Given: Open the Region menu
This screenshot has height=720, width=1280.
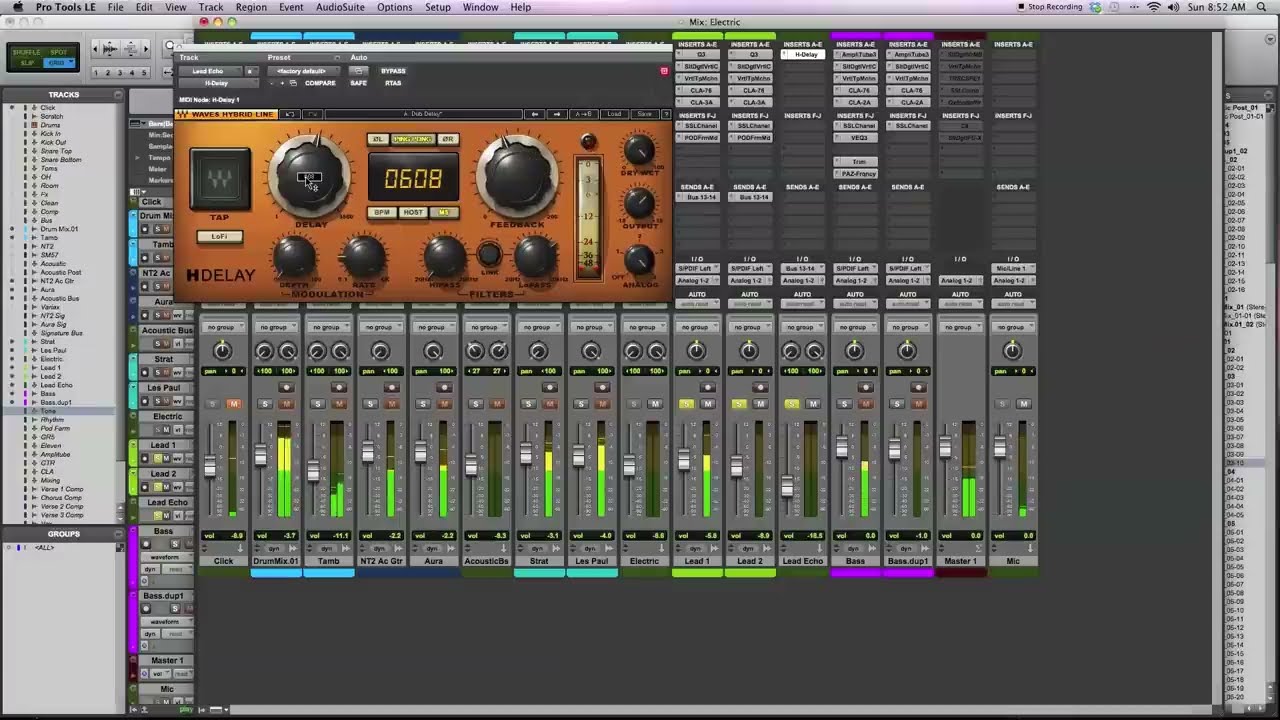Looking at the screenshot, I should pyautogui.click(x=251, y=7).
